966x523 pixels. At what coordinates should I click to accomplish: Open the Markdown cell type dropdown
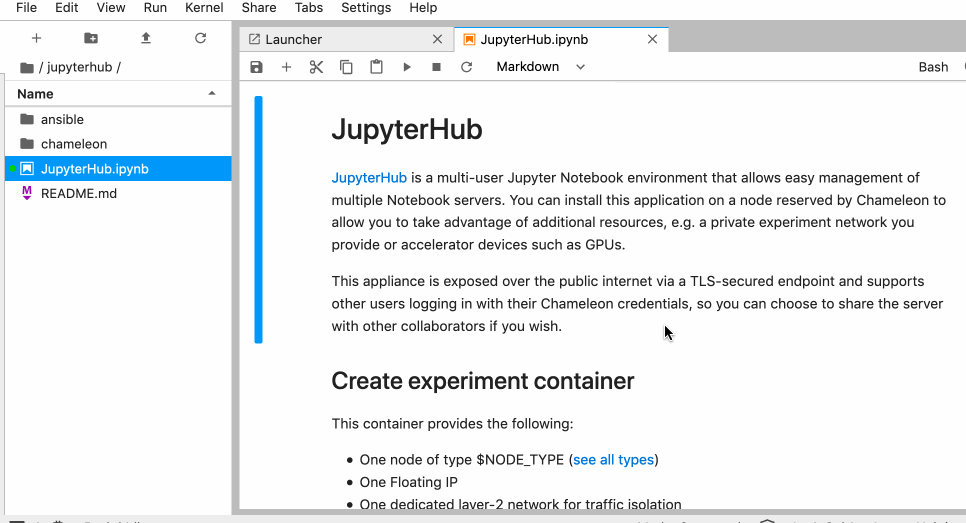click(x=540, y=67)
